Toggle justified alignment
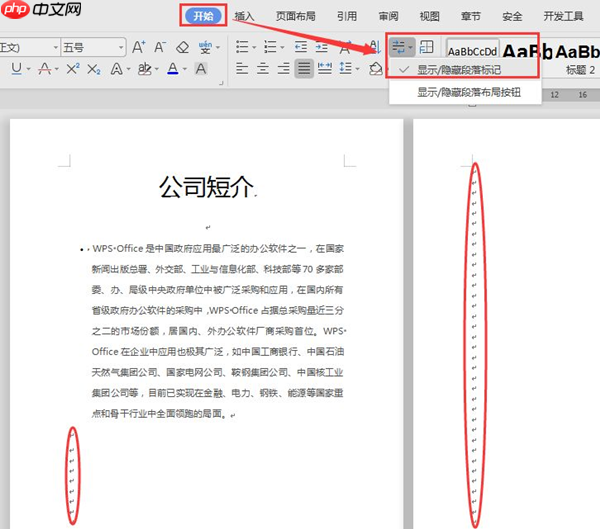 [x=304, y=69]
